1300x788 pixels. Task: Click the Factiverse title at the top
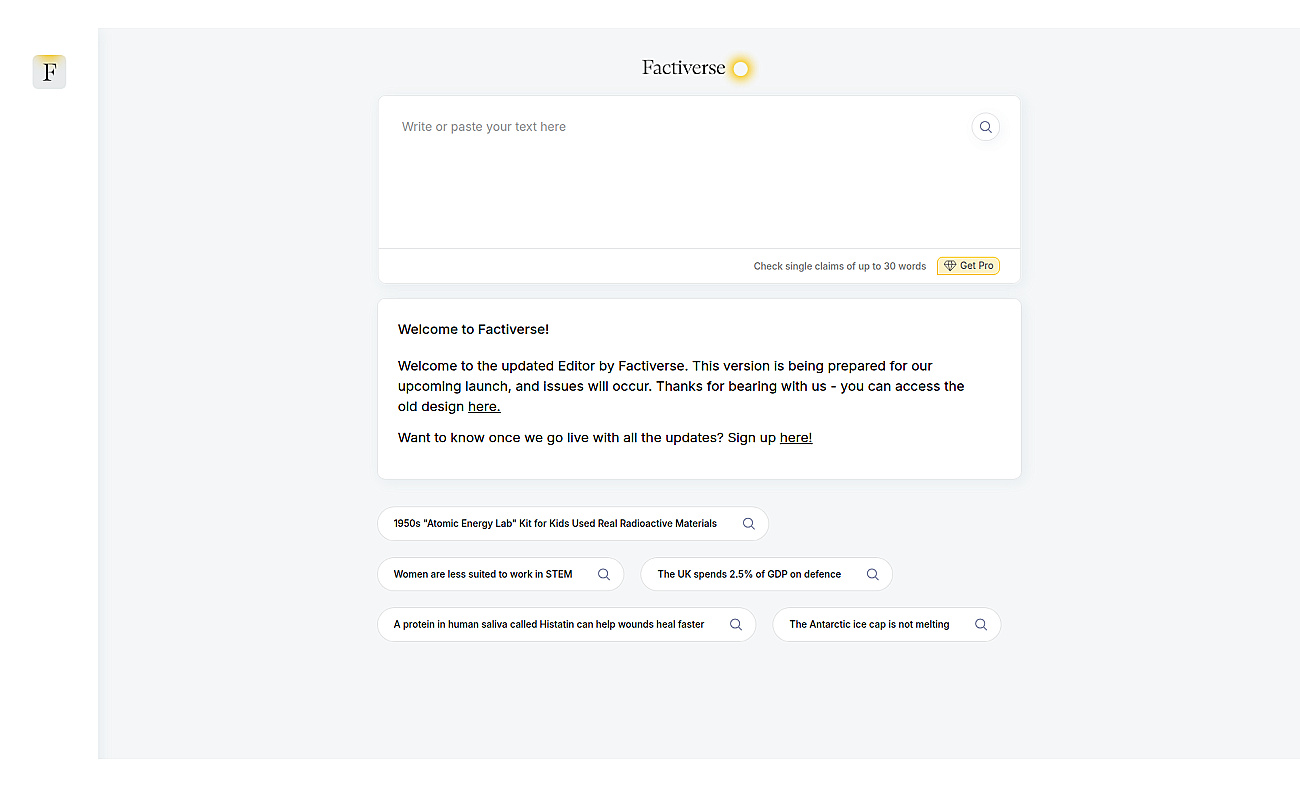pos(684,68)
